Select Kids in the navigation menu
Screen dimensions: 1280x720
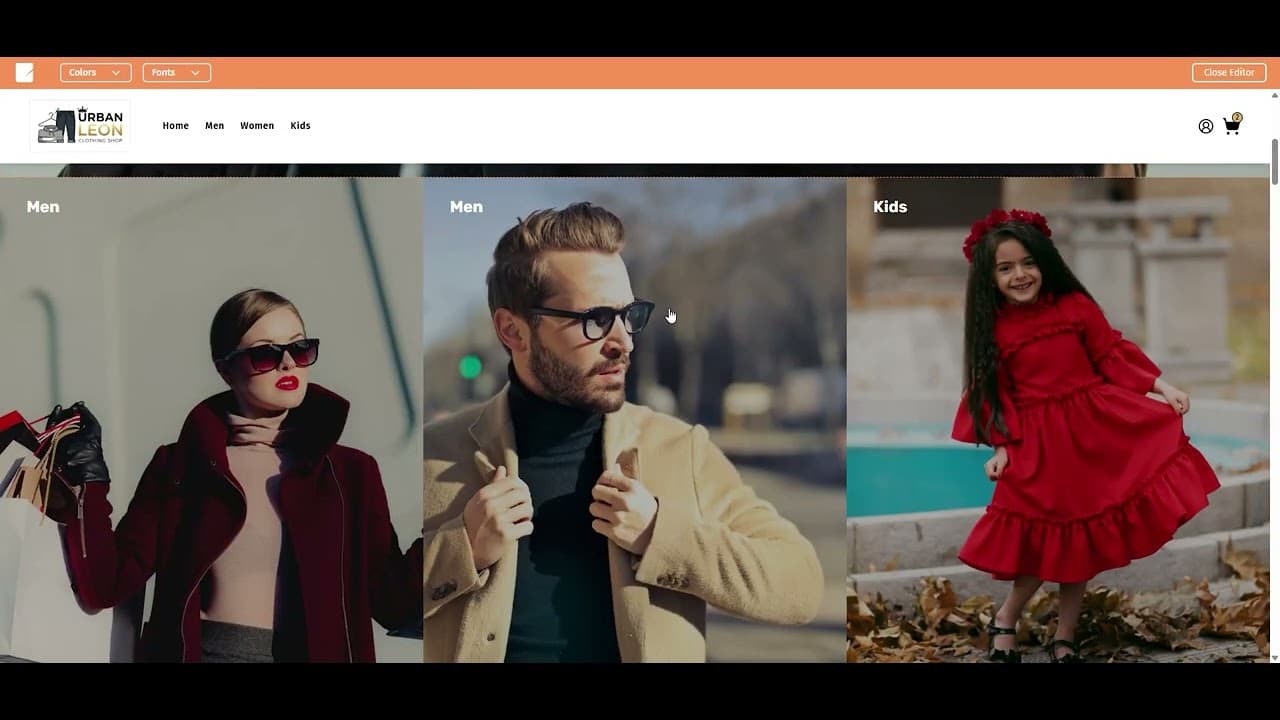(x=300, y=126)
